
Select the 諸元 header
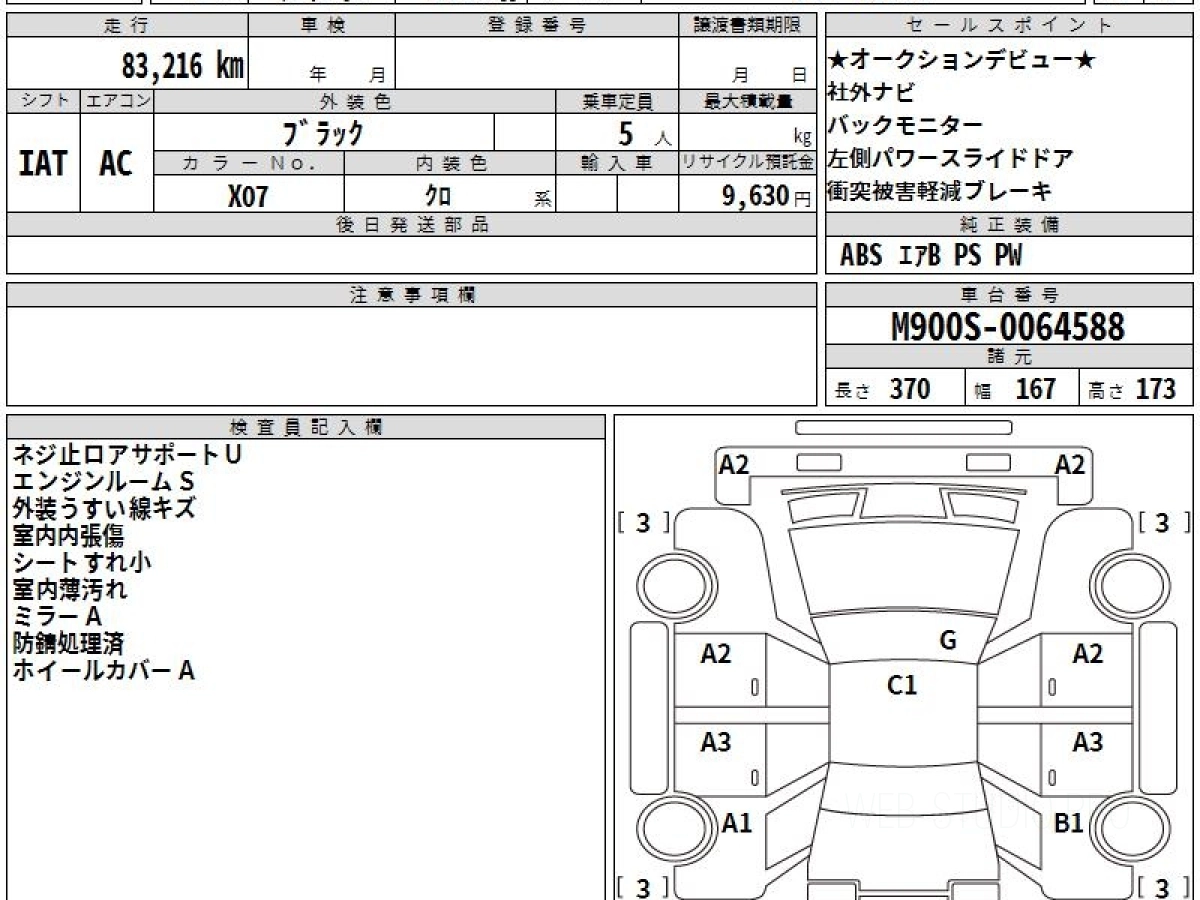1010,357
